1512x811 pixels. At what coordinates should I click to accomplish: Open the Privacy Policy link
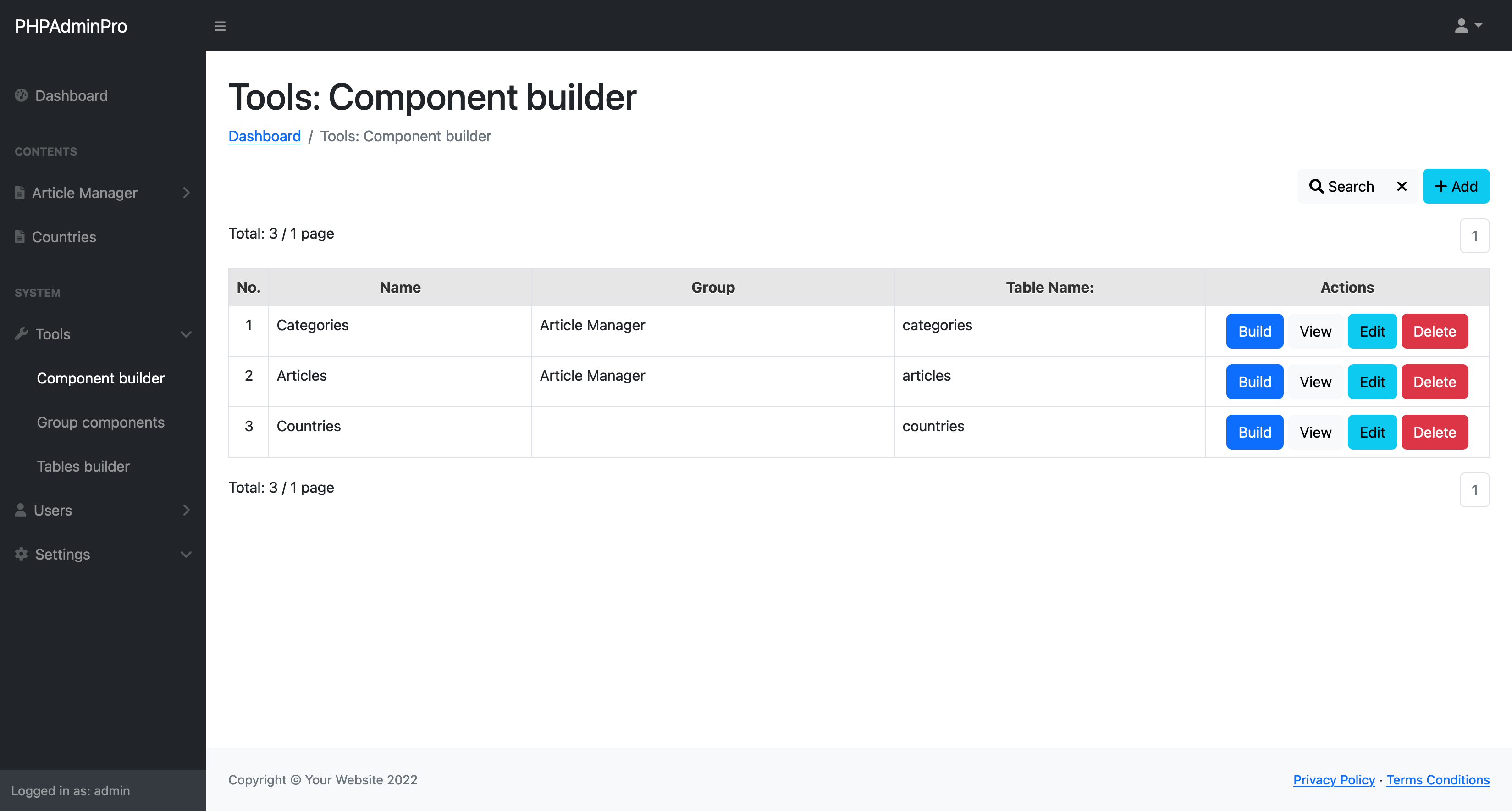pos(1334,779)
